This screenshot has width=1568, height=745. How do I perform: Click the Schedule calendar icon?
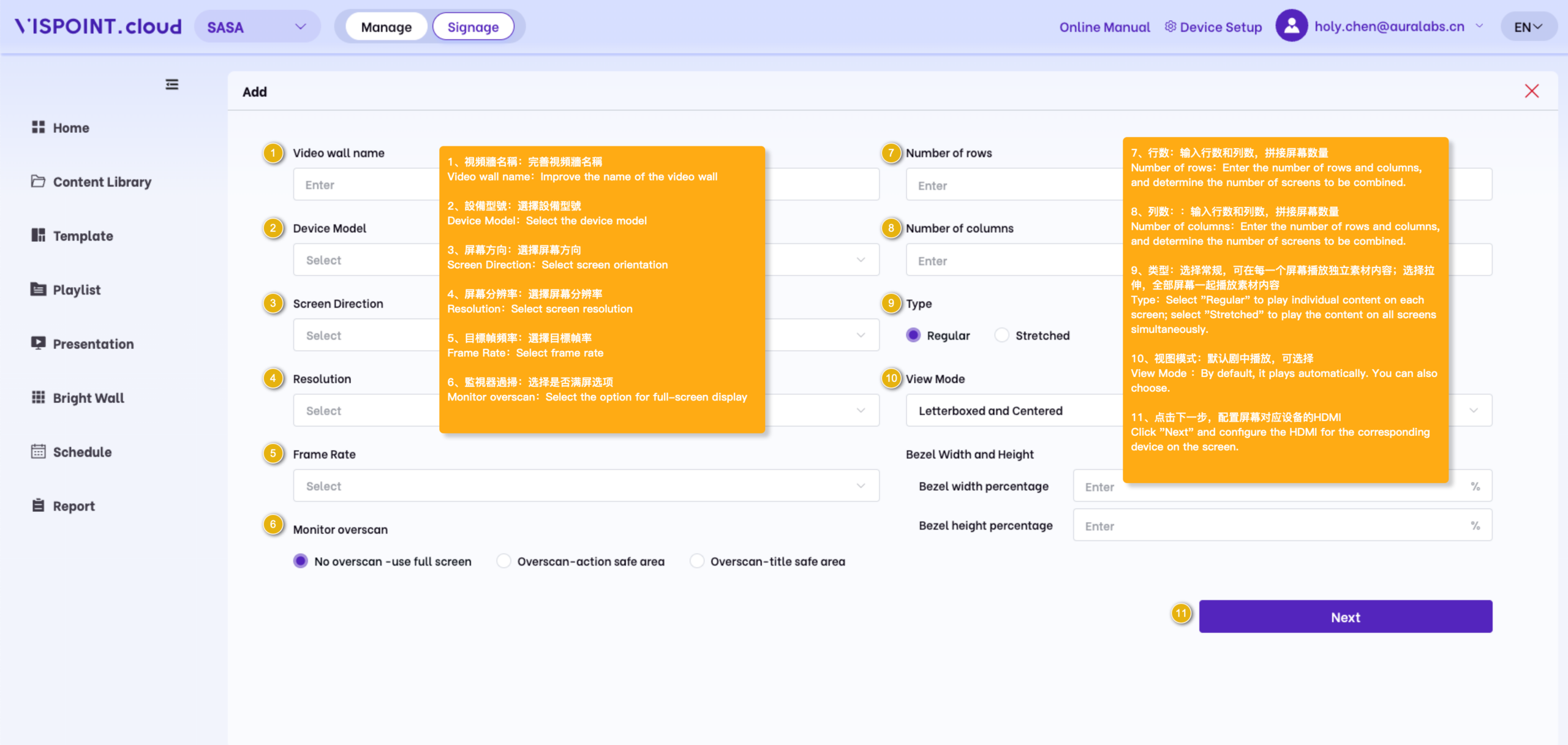click(38, 452)
